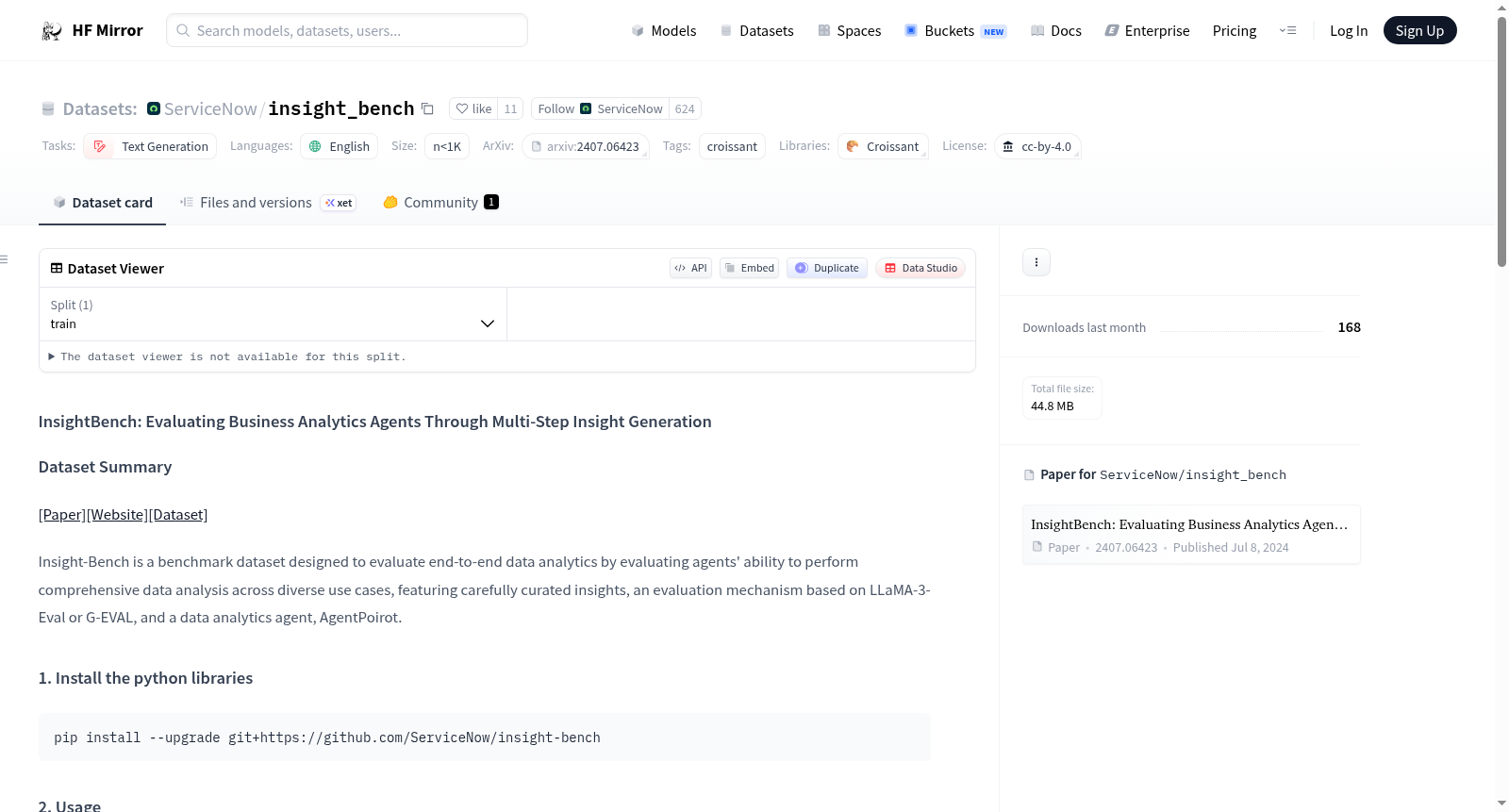Screen dimensions: 1509x812
Task: Open Datasets in the top navigation
Action: coord(757,31)
